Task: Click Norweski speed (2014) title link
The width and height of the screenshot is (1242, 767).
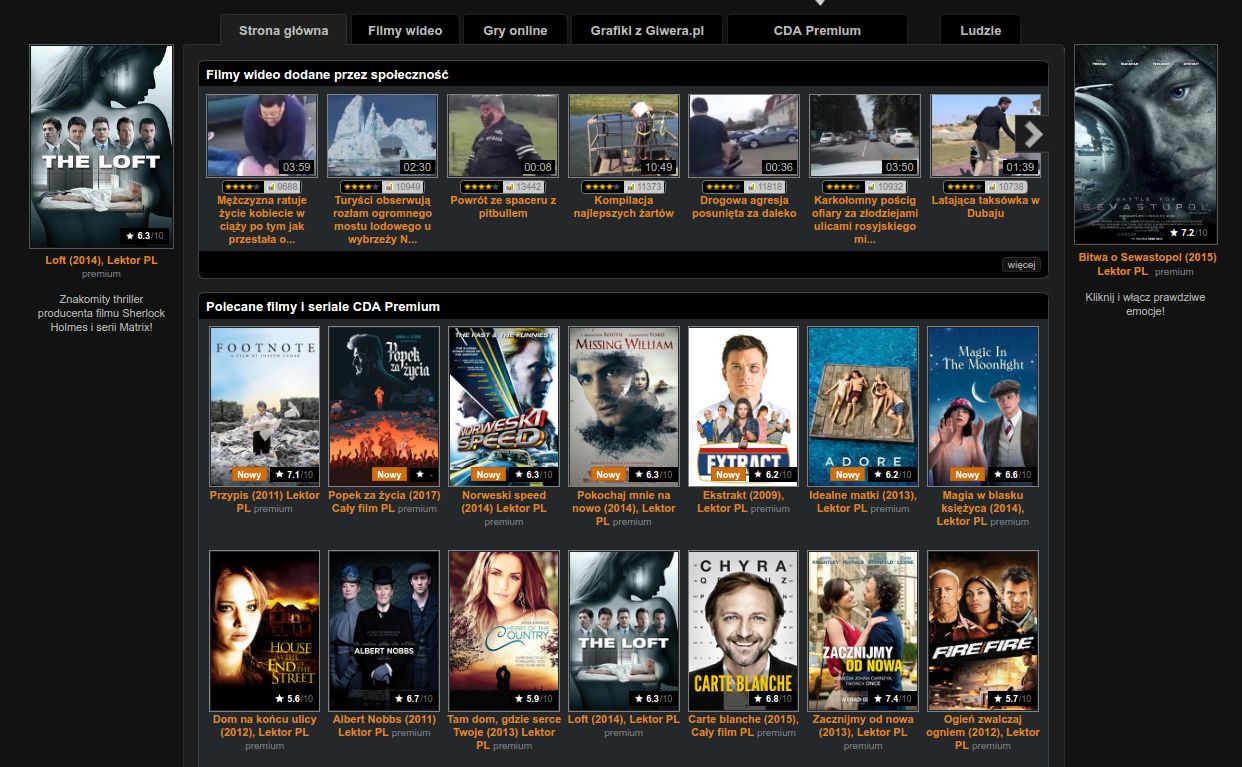Action: point(504,501)
